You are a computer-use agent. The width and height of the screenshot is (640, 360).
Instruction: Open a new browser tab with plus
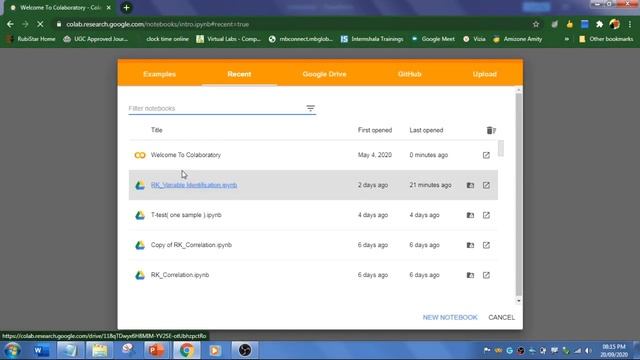[127, 8]
